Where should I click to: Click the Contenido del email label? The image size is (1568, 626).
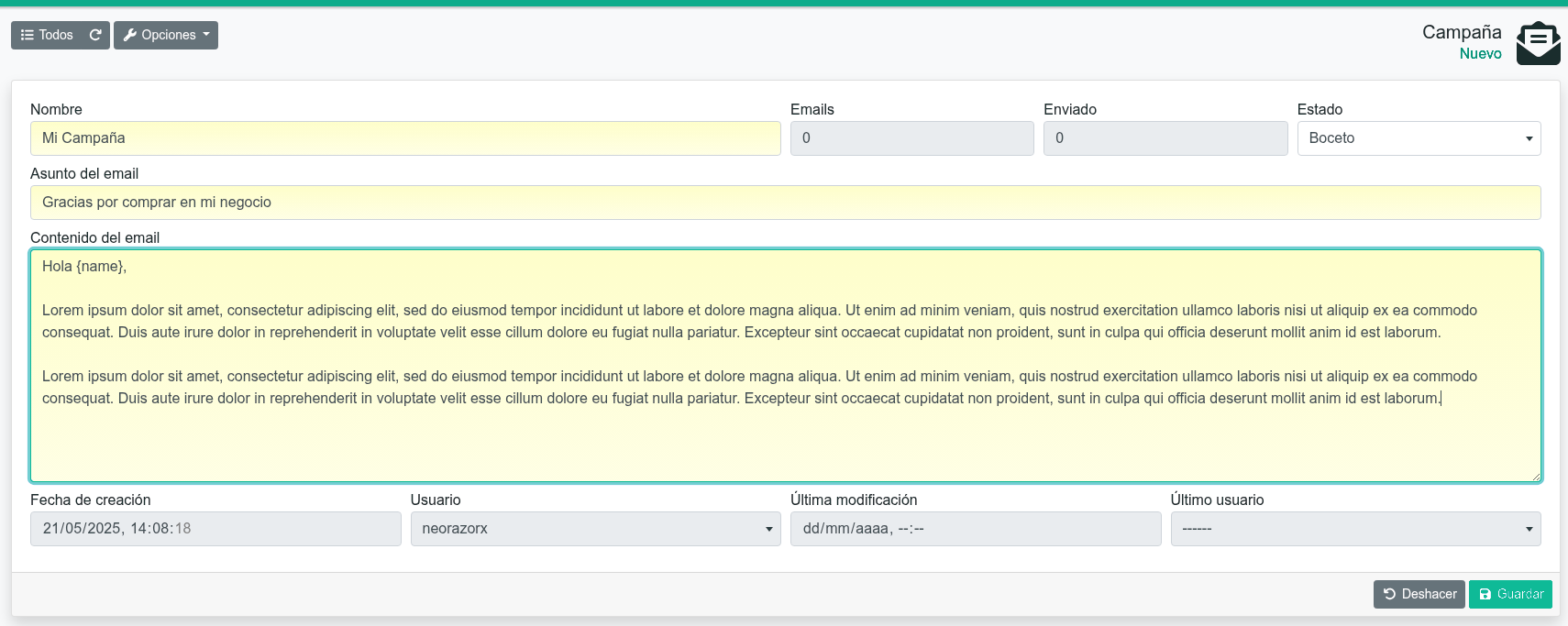pos(94,237)
